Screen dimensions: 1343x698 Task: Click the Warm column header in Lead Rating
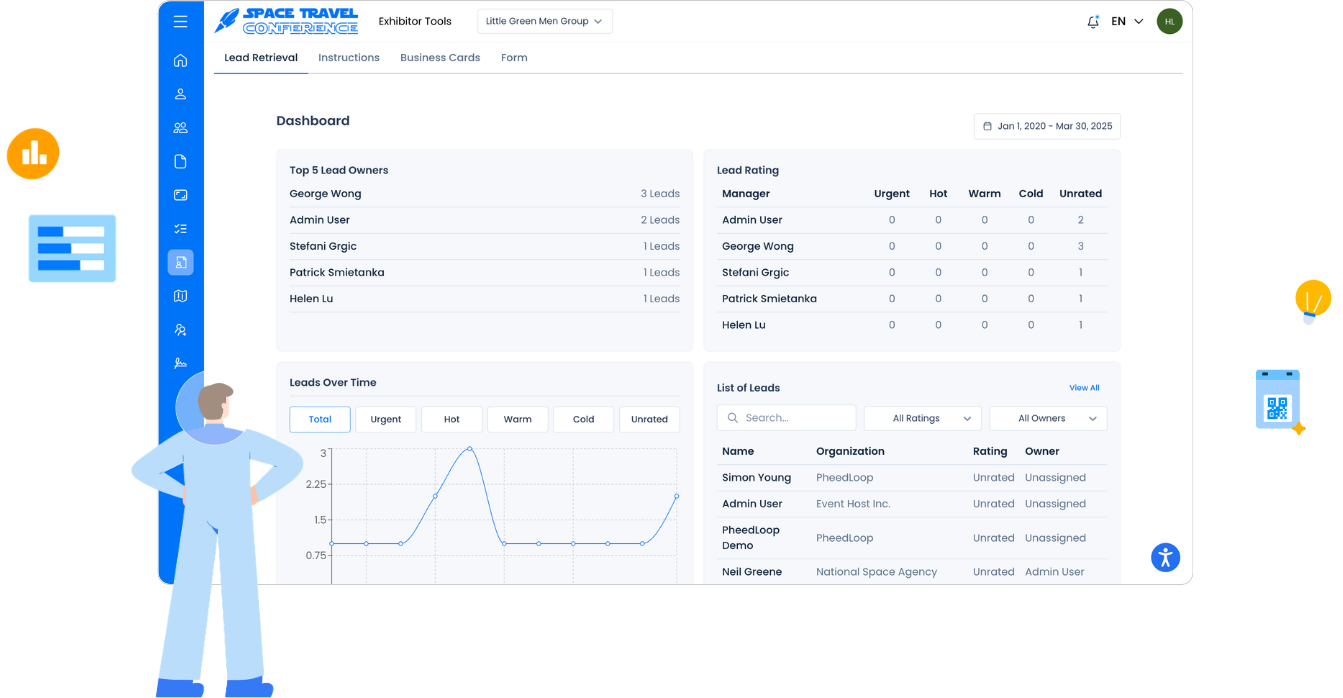[x=984, y=194]
